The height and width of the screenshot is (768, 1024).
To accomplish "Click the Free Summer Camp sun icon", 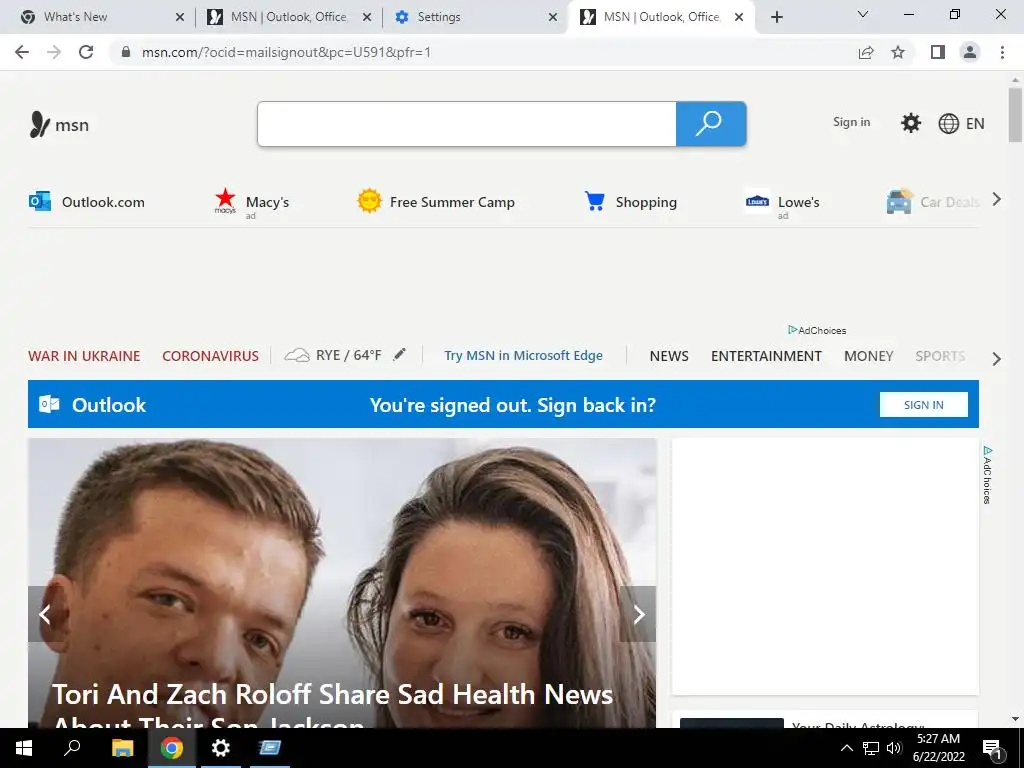I will (x=369, y=200).
